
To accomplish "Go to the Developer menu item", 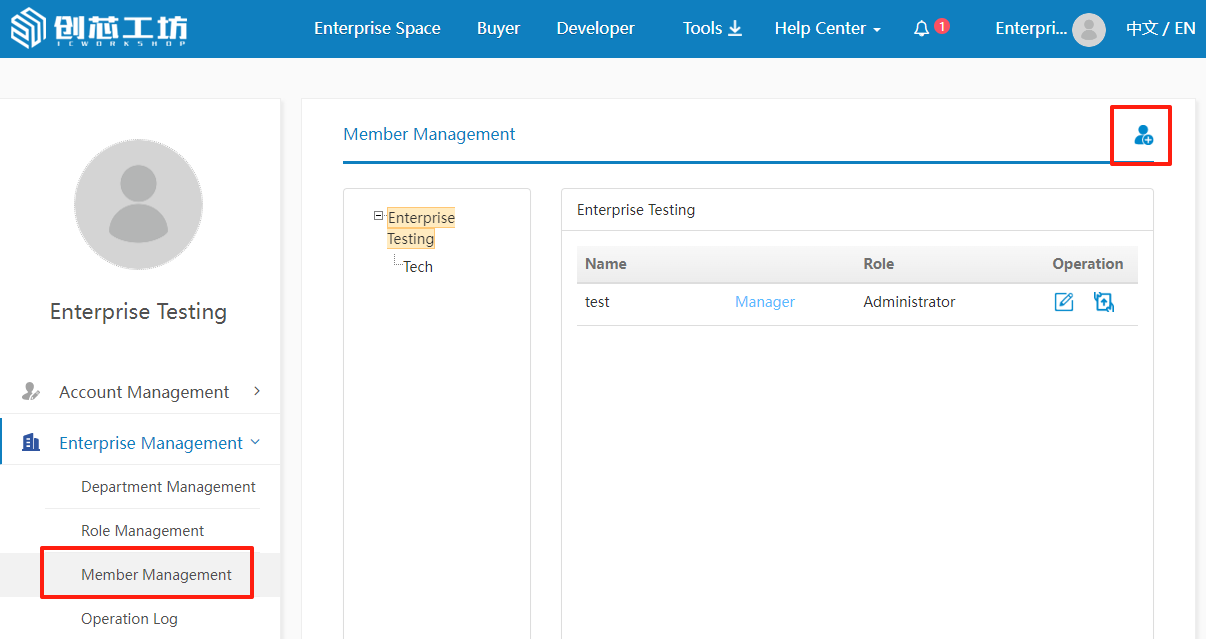I will (x=595, y=29).
